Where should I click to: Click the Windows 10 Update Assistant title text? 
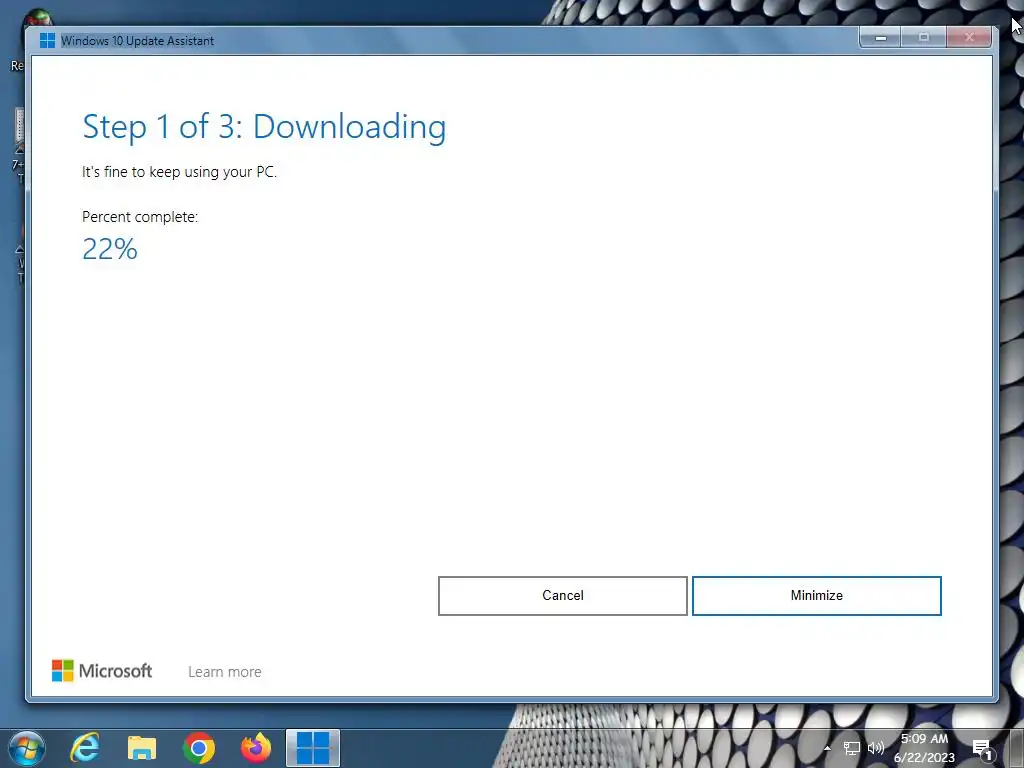click(x=137, y=40)
